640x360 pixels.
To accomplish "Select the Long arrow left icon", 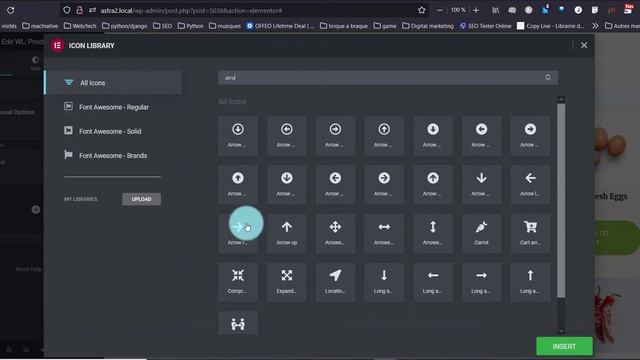I will 433,282.
